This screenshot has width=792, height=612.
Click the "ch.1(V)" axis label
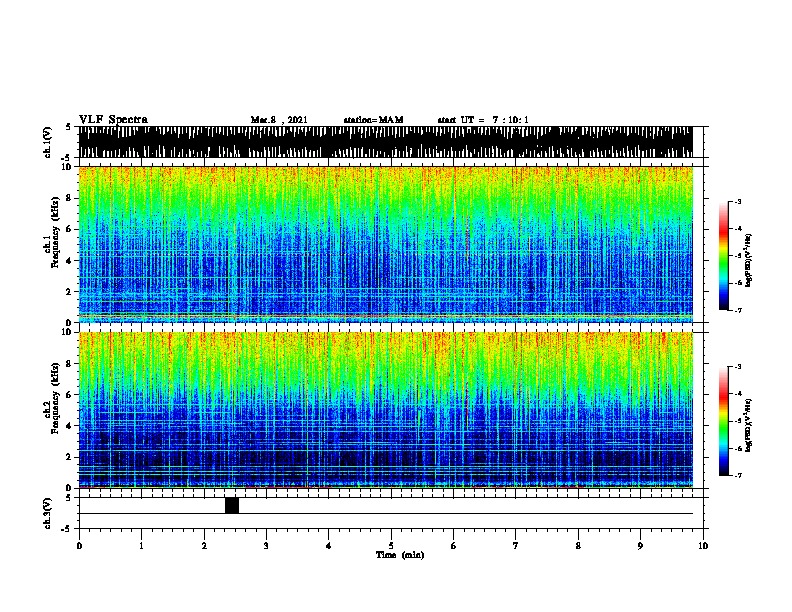pos(48,142)
